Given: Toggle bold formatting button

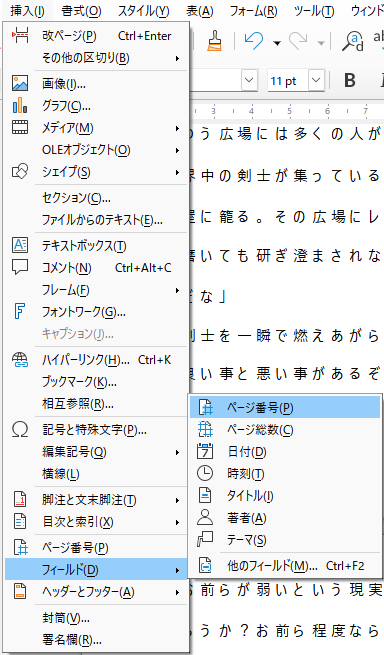Looking at the screenshot, I should pyautogui.click(x=350, y=80).
